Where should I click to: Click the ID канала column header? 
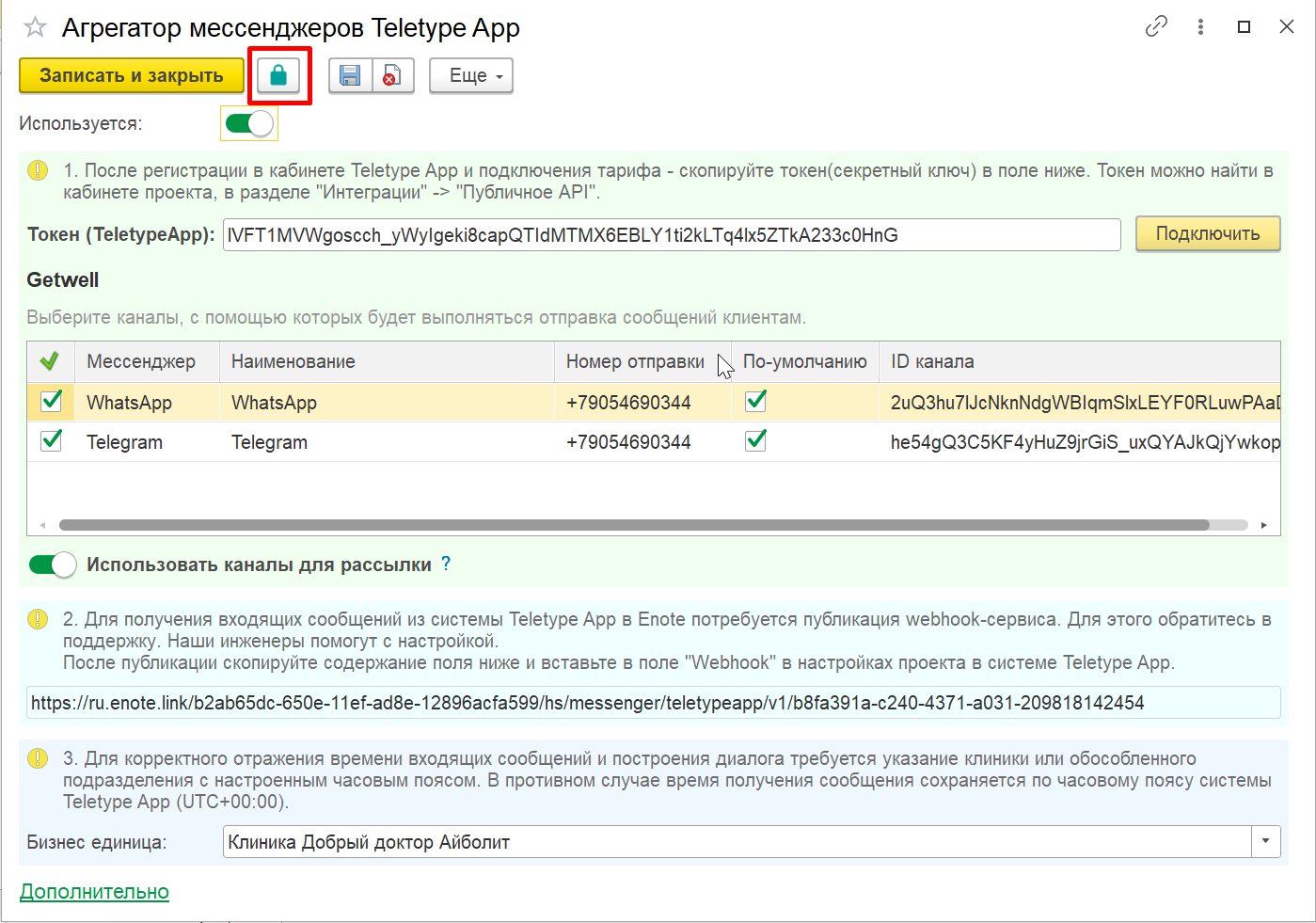click(1080, 361)
